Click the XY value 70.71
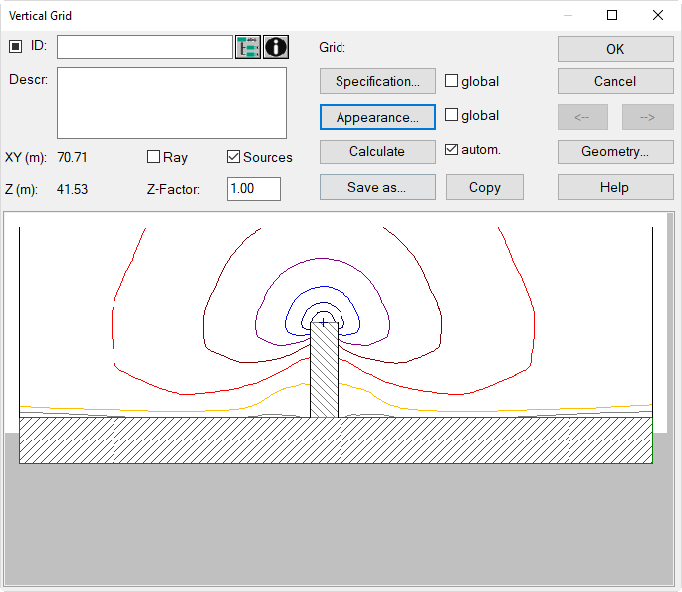This screenshot has width=682, height=592. click(73, 157)
